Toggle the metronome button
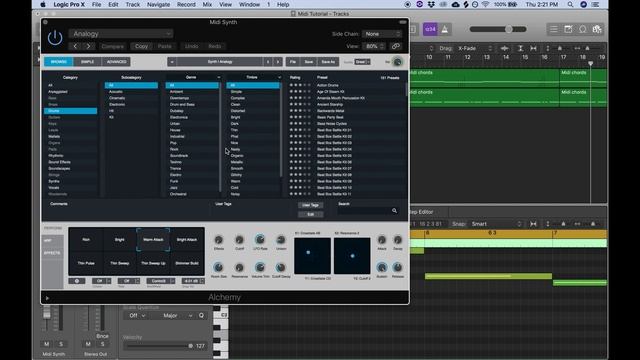This screenshot has width=640, height=360. point(445,29)
